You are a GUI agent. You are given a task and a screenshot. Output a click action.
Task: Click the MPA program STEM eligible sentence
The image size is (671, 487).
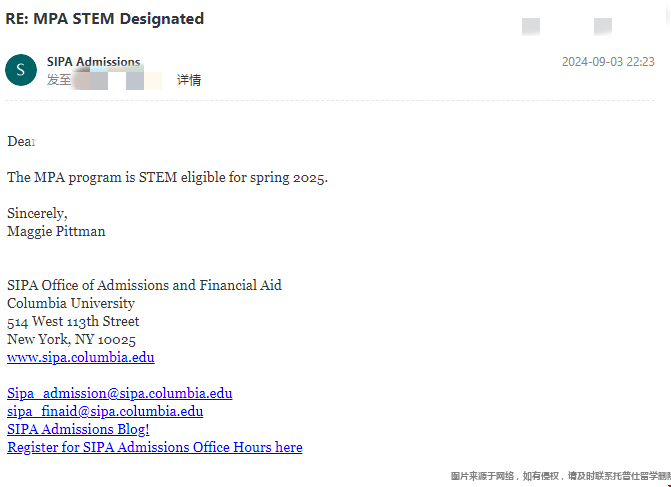[167, 178]
